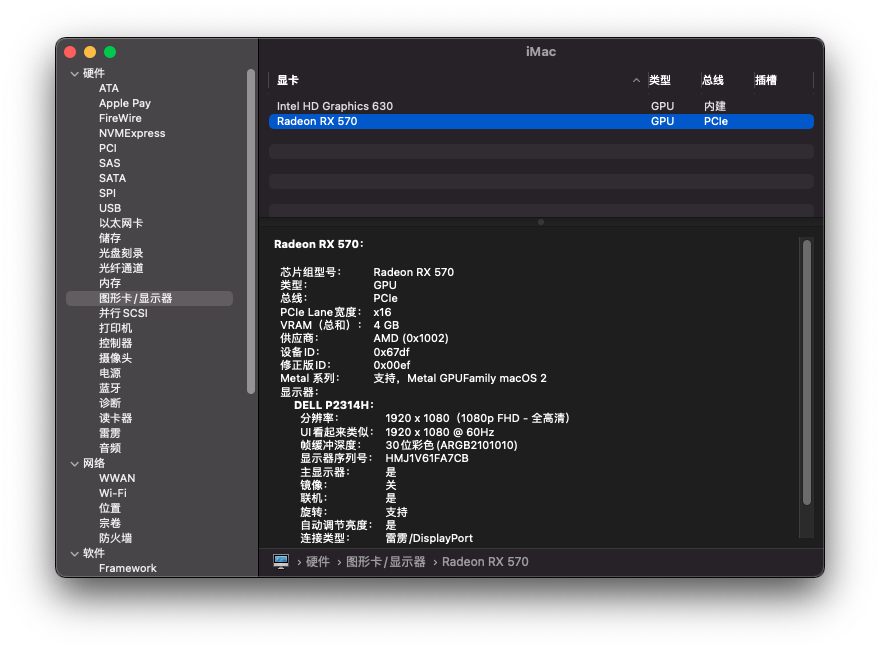Screen dimensions: 880x651
Task: Select 摄像头 in the sidebar
Action: click(x=115, y=358)
